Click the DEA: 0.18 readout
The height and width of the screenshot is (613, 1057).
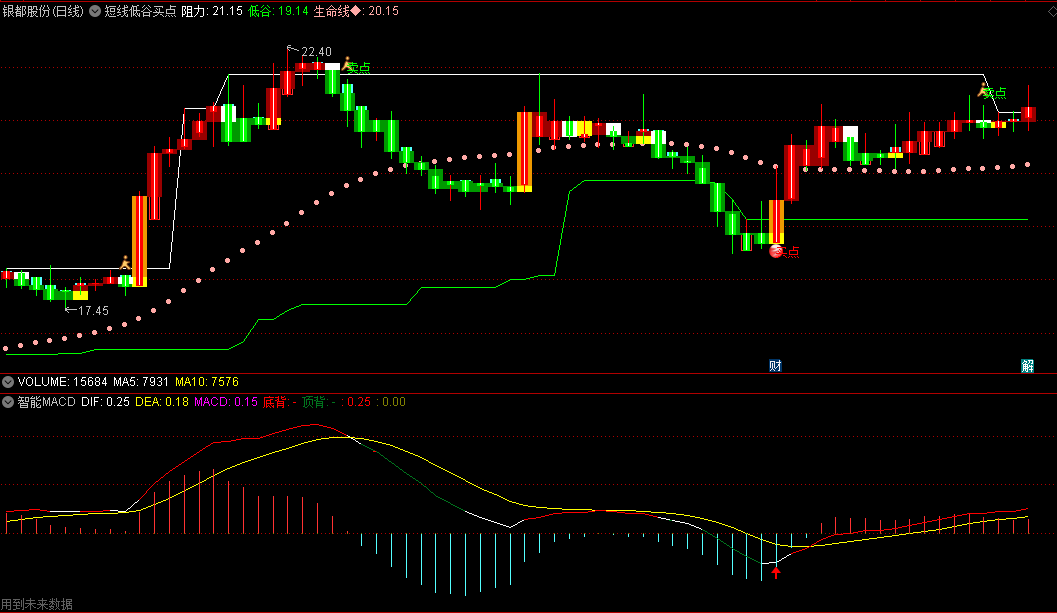click(x=162, y=402)
